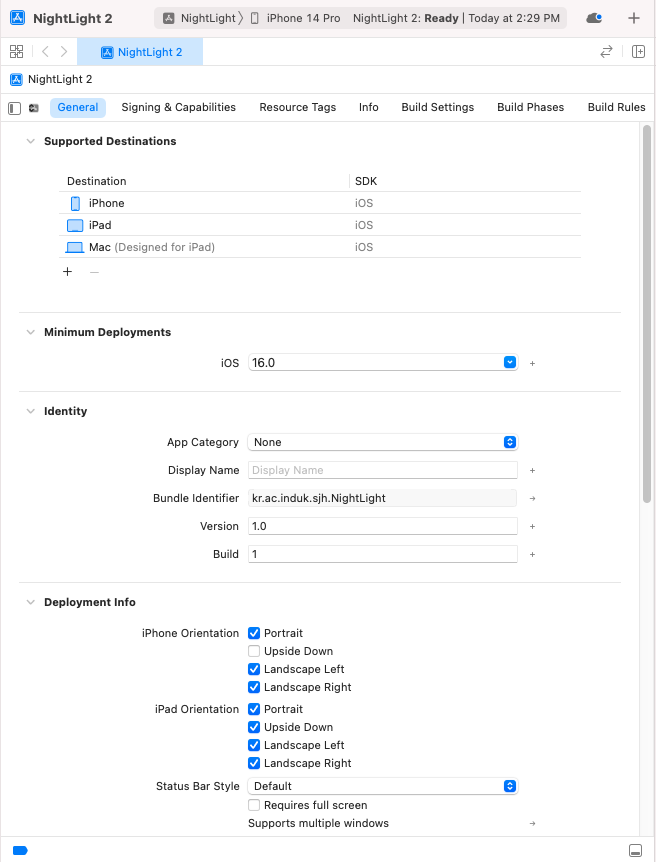Image resolution: width=656 pixels, height=862 pixels.
Task: Open the Build Phases tab
Action: point(531,108)
